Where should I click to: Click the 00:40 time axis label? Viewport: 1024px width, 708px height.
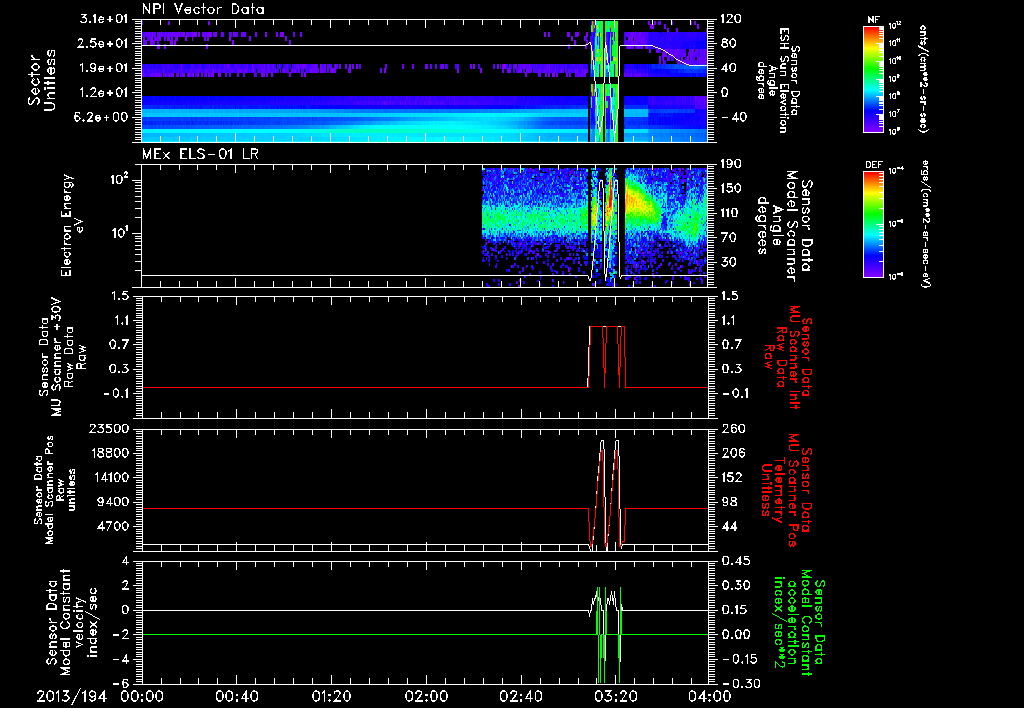click(237, 696)
